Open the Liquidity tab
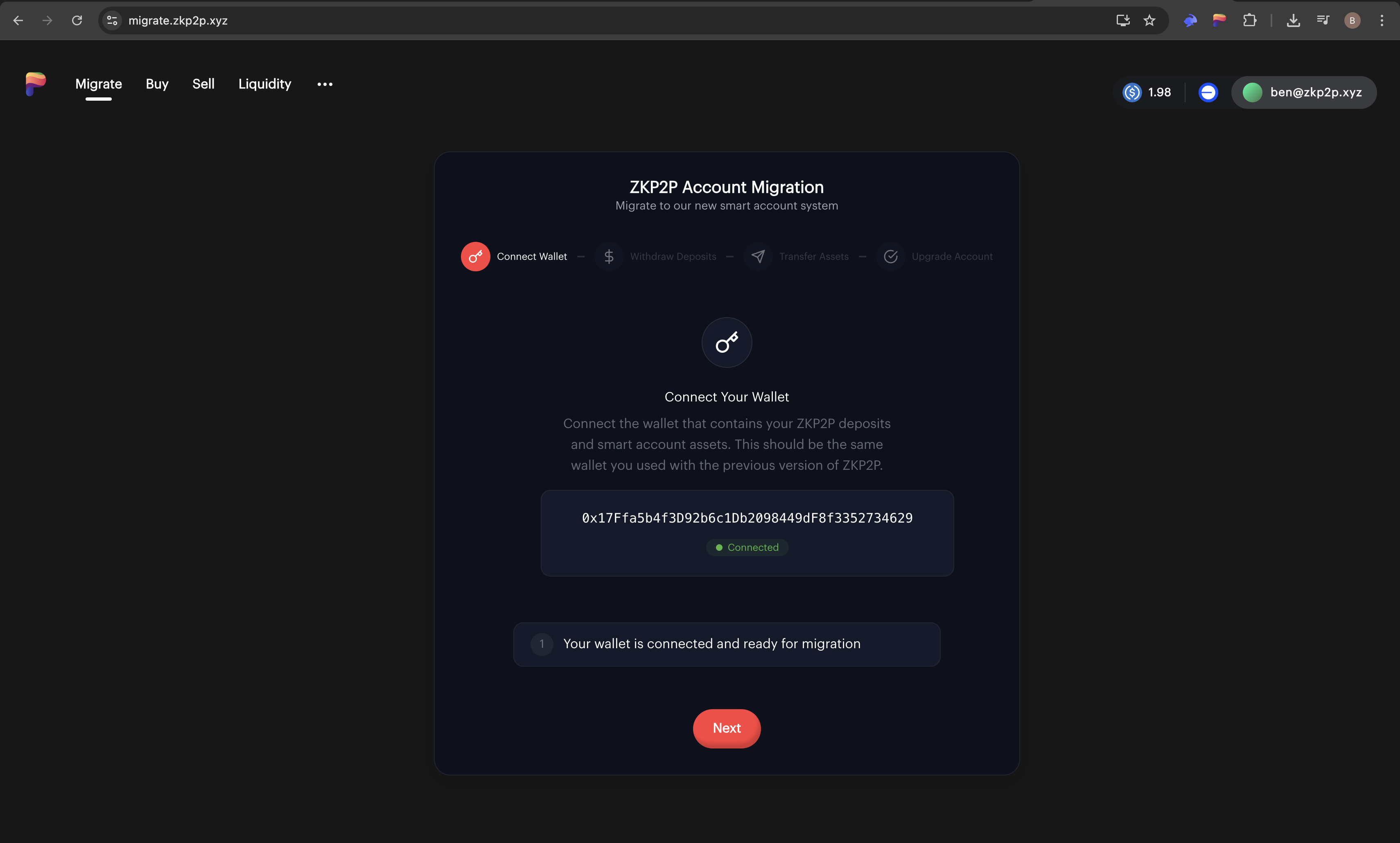The image size is (1400, 843). pyautogui.click(x=265, y=84)
